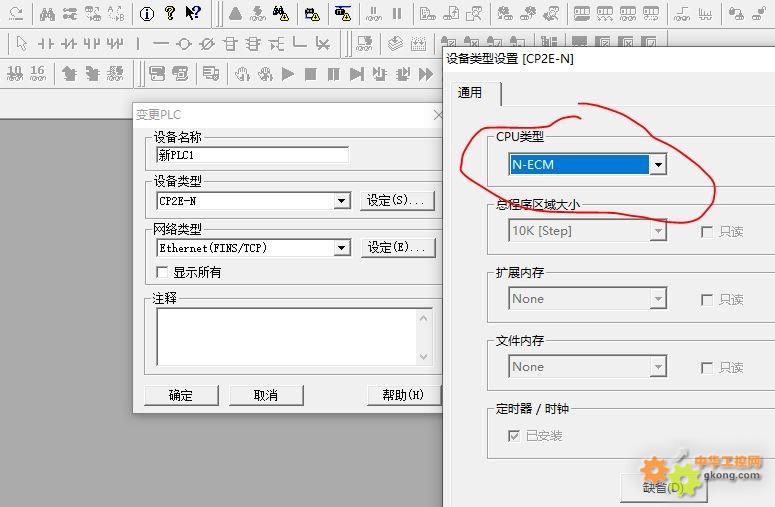Click the yellow question mark Help icon

coord(170,13)
